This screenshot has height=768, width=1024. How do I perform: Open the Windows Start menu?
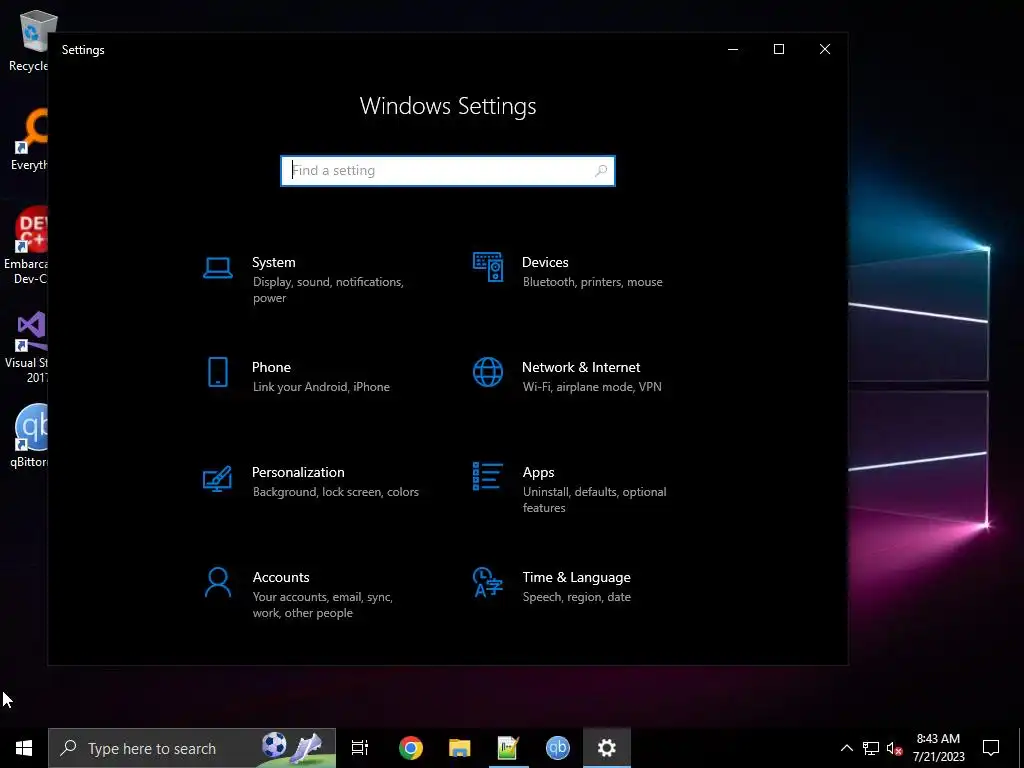[24, 748]
